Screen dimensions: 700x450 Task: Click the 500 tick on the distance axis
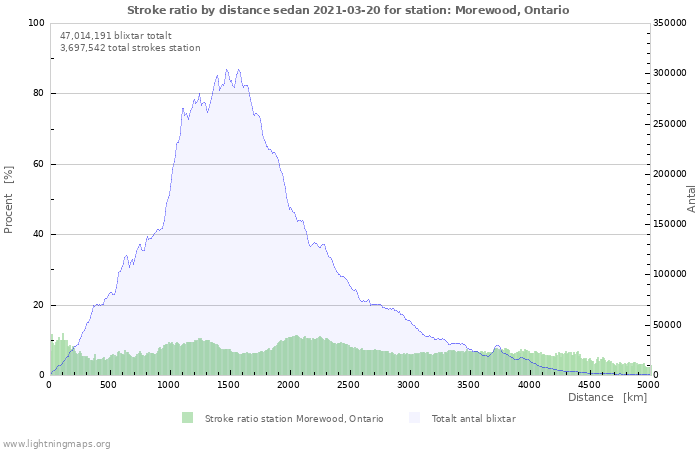tap(109, 384)
